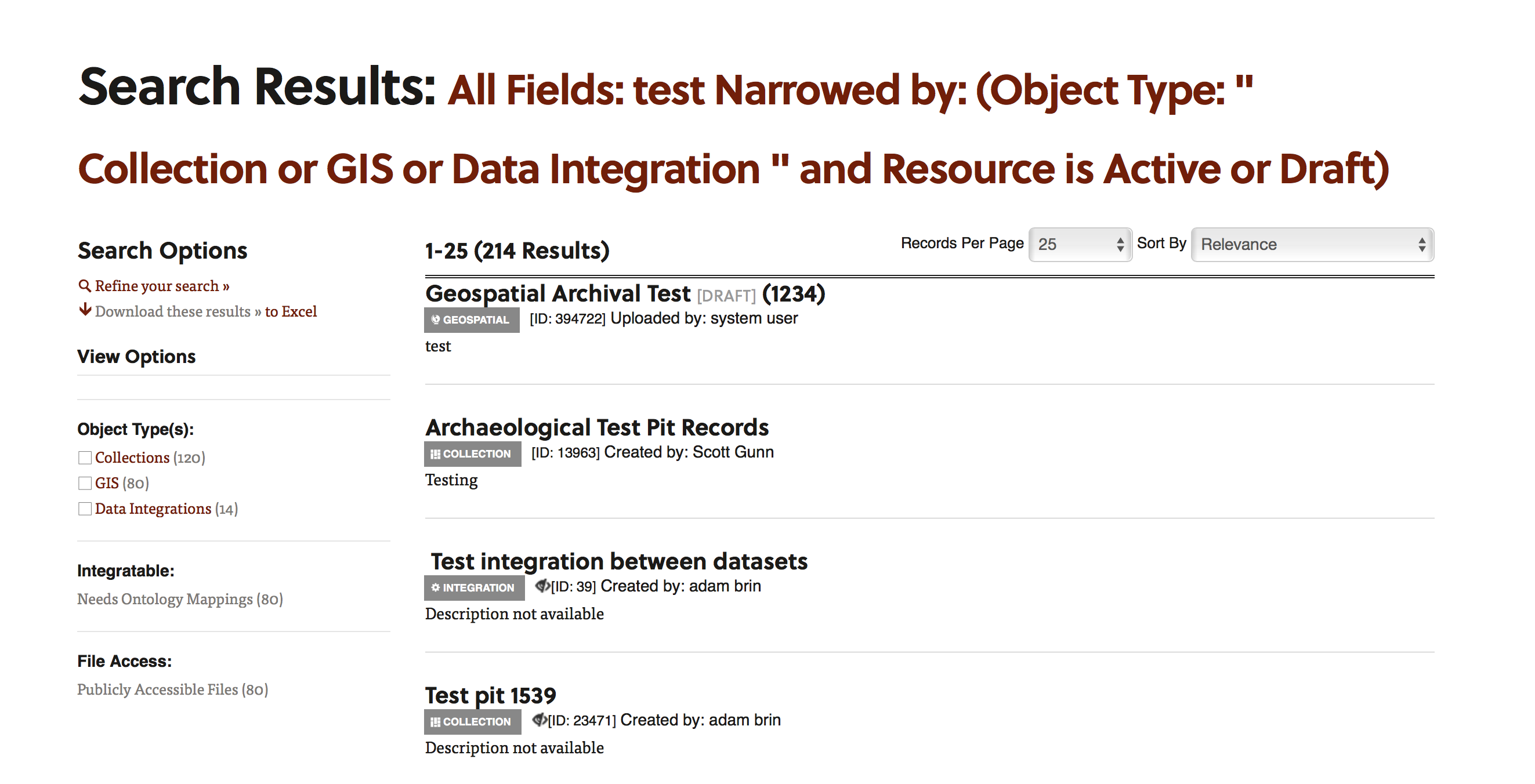Image resolution: width=1535 pixels, height=784 pixels.
Task: Open Test integration between datasets result
Action: pyautogui.click(x=619, y=561)
